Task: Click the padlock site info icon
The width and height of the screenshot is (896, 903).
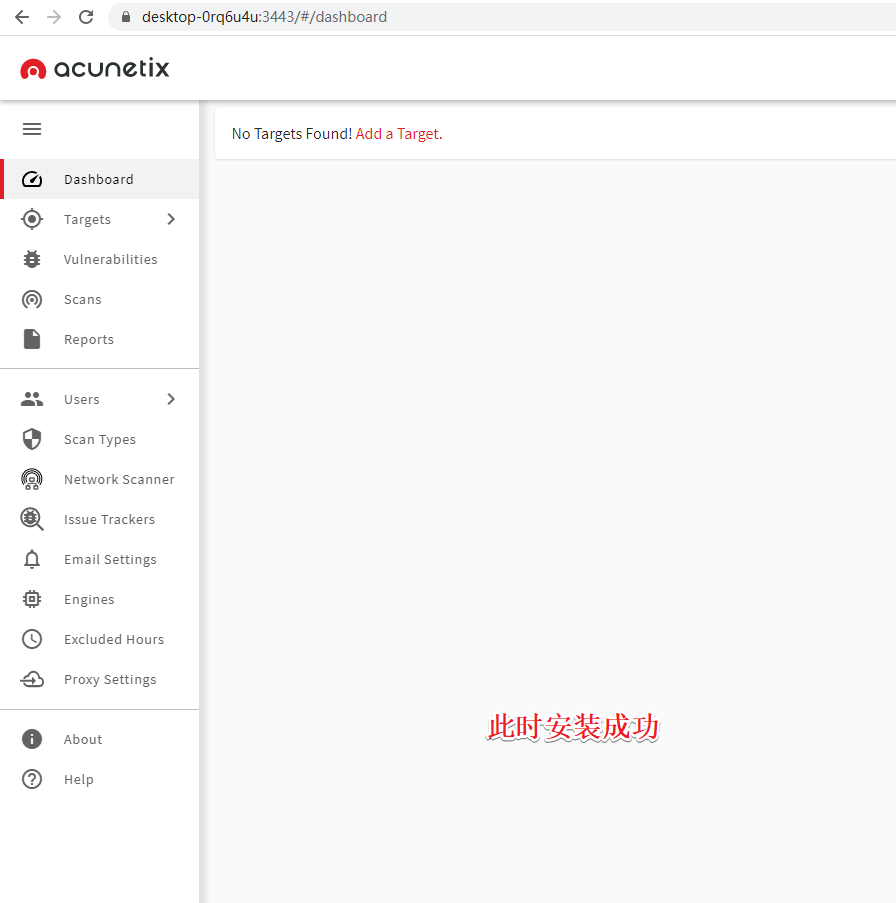Action: click(x=126, y=17)
